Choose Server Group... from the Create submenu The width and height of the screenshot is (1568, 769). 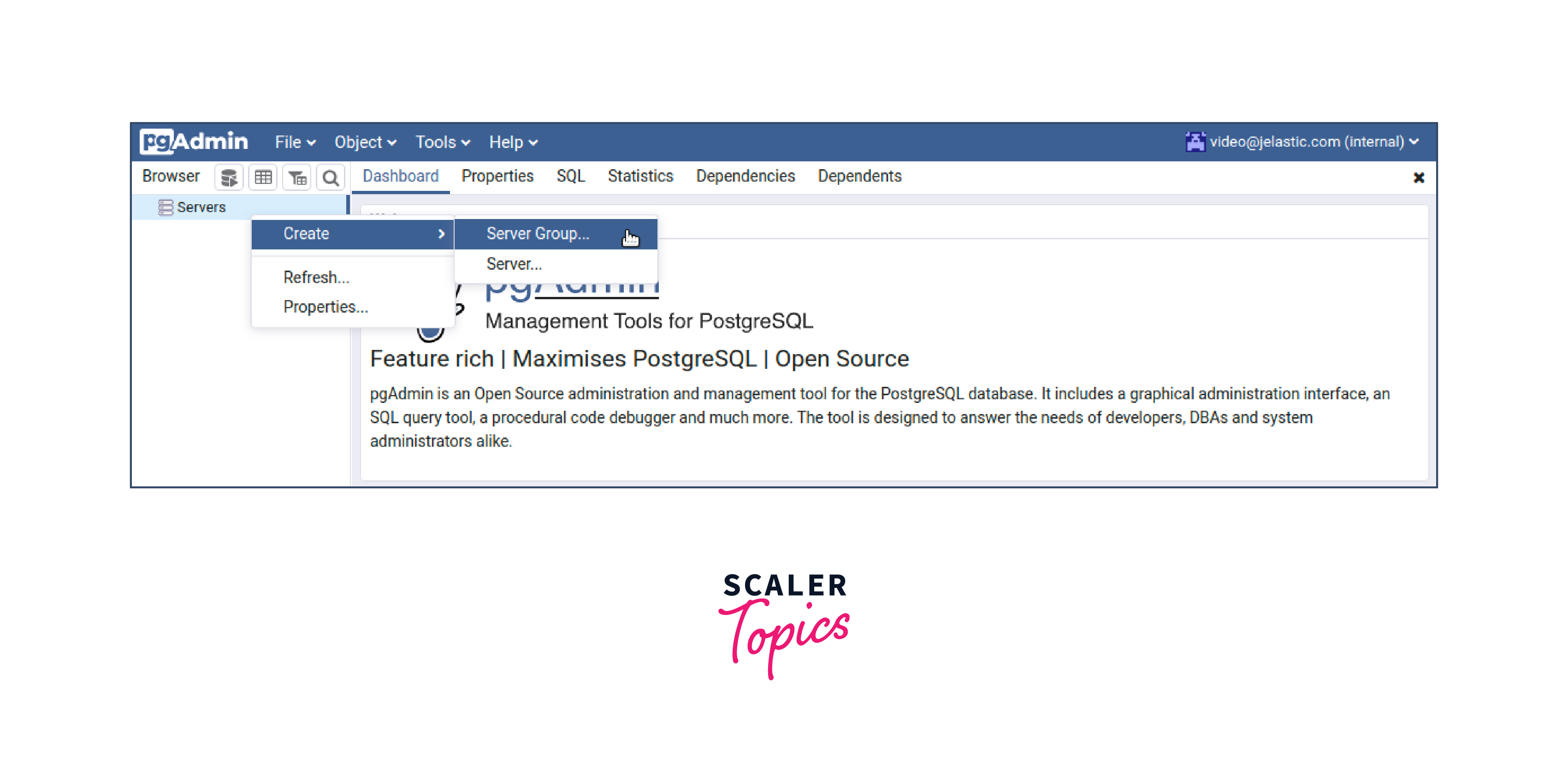pyautogui.click(x=538, y=233)
